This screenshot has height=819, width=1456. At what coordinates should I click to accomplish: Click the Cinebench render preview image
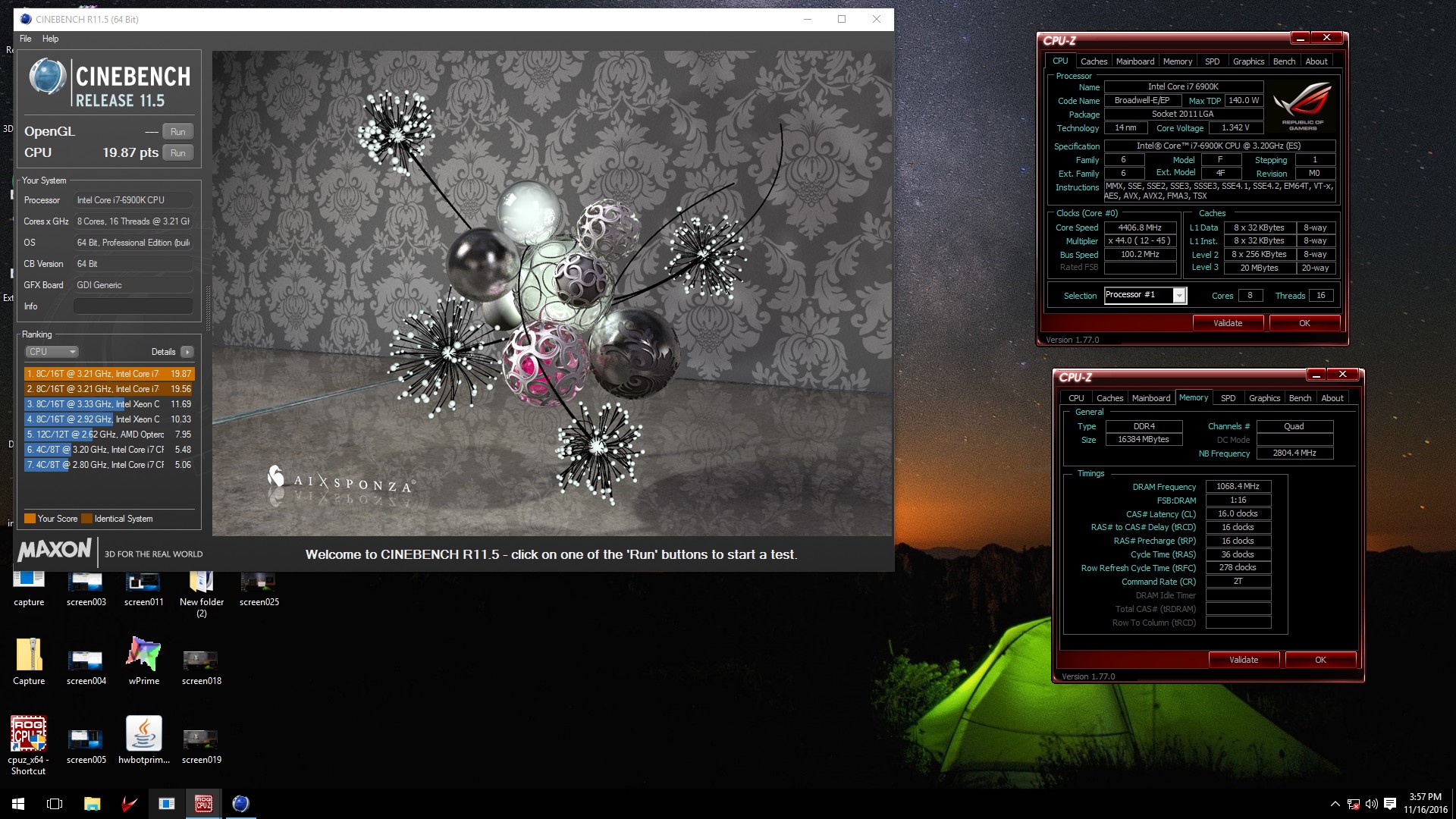point(552,293)
